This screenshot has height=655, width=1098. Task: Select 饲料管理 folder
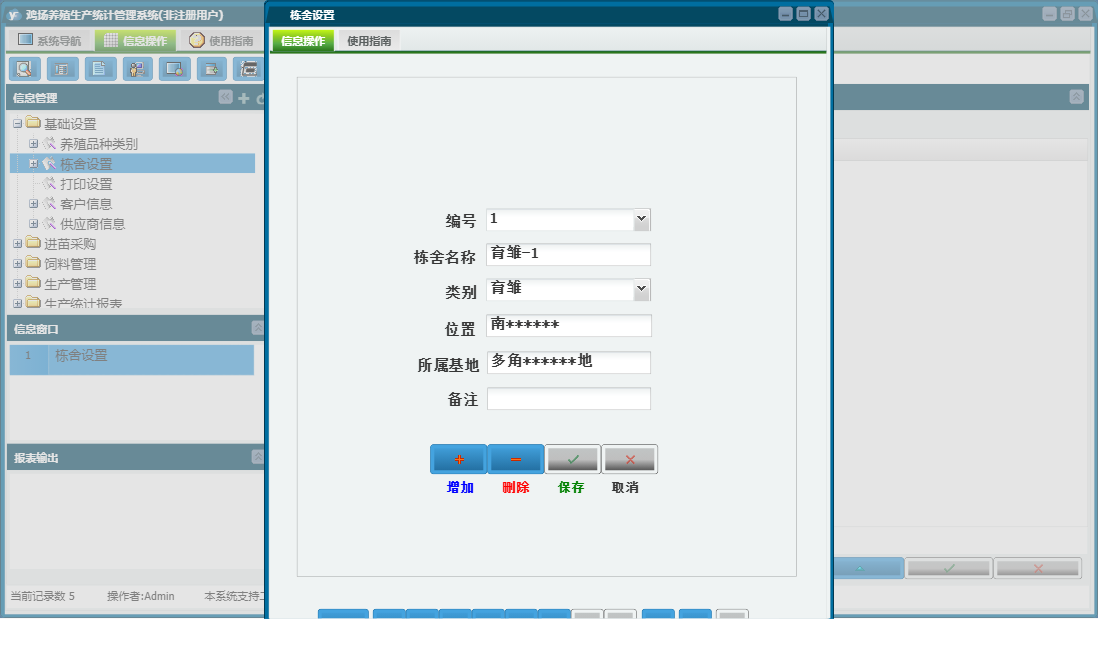point(70,264)
